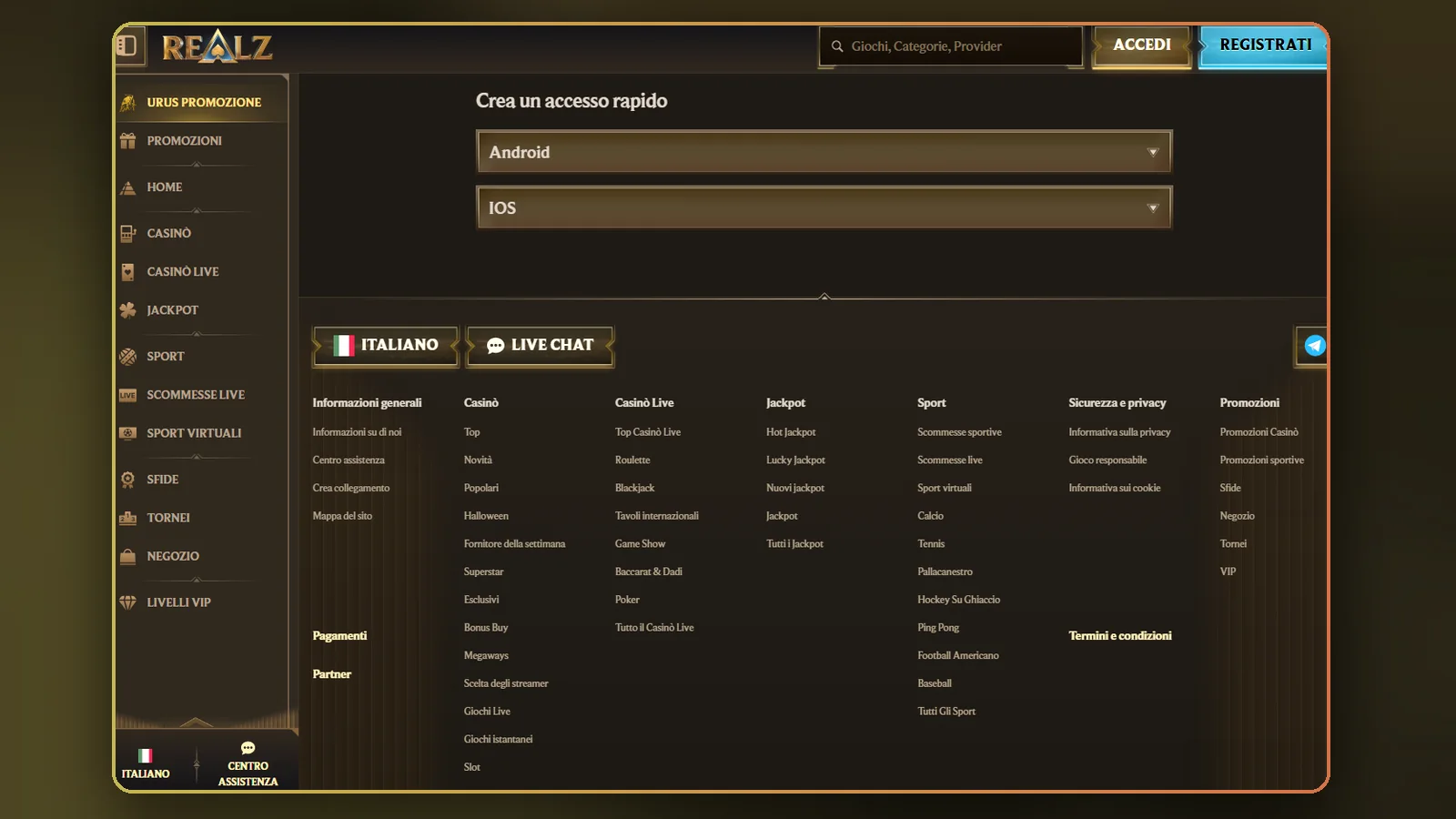
Task: Open Scommesse Live from the sidebar
Action: [x=196, y=395]
